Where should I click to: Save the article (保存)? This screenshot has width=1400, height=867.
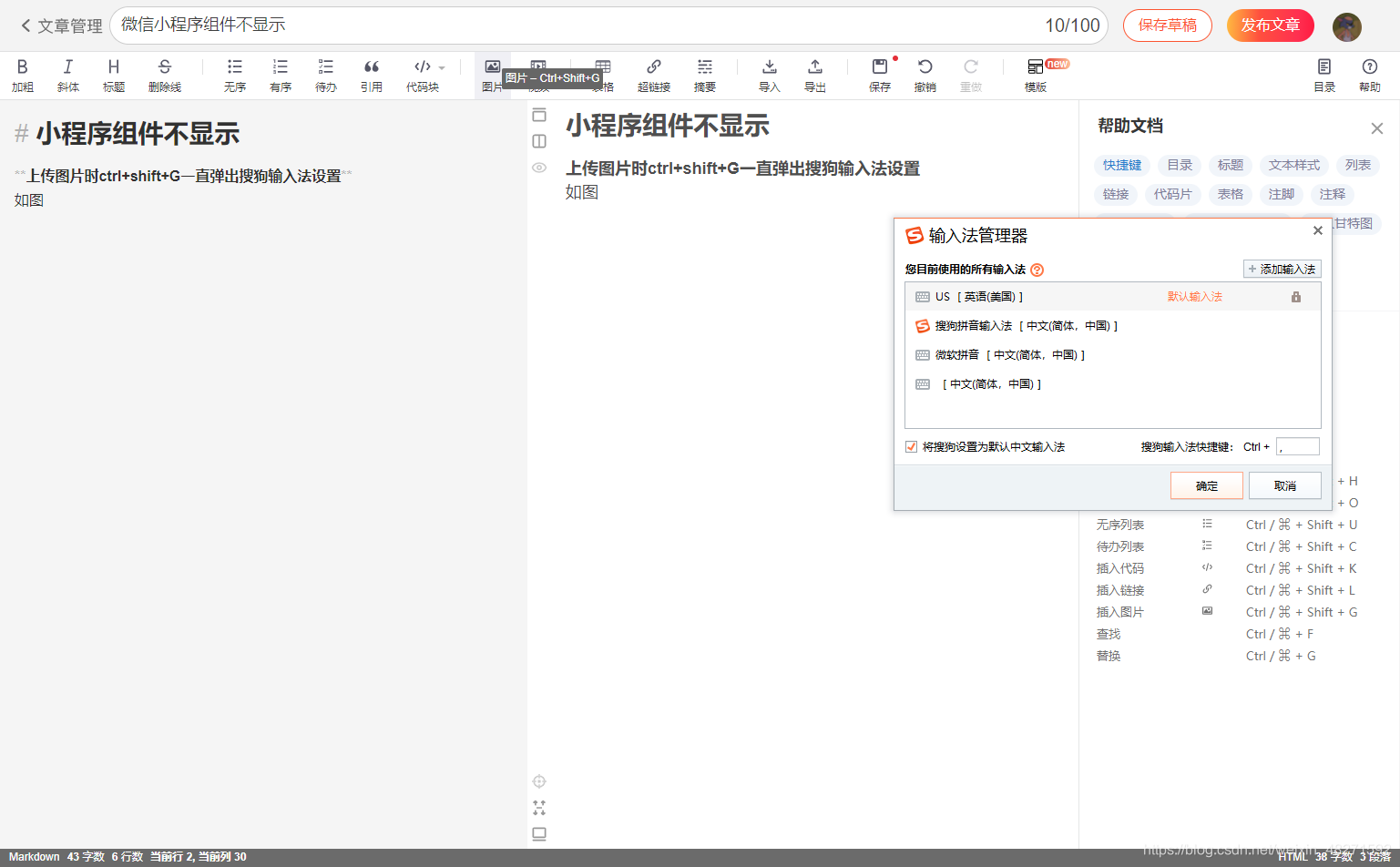tap(880, 75)
